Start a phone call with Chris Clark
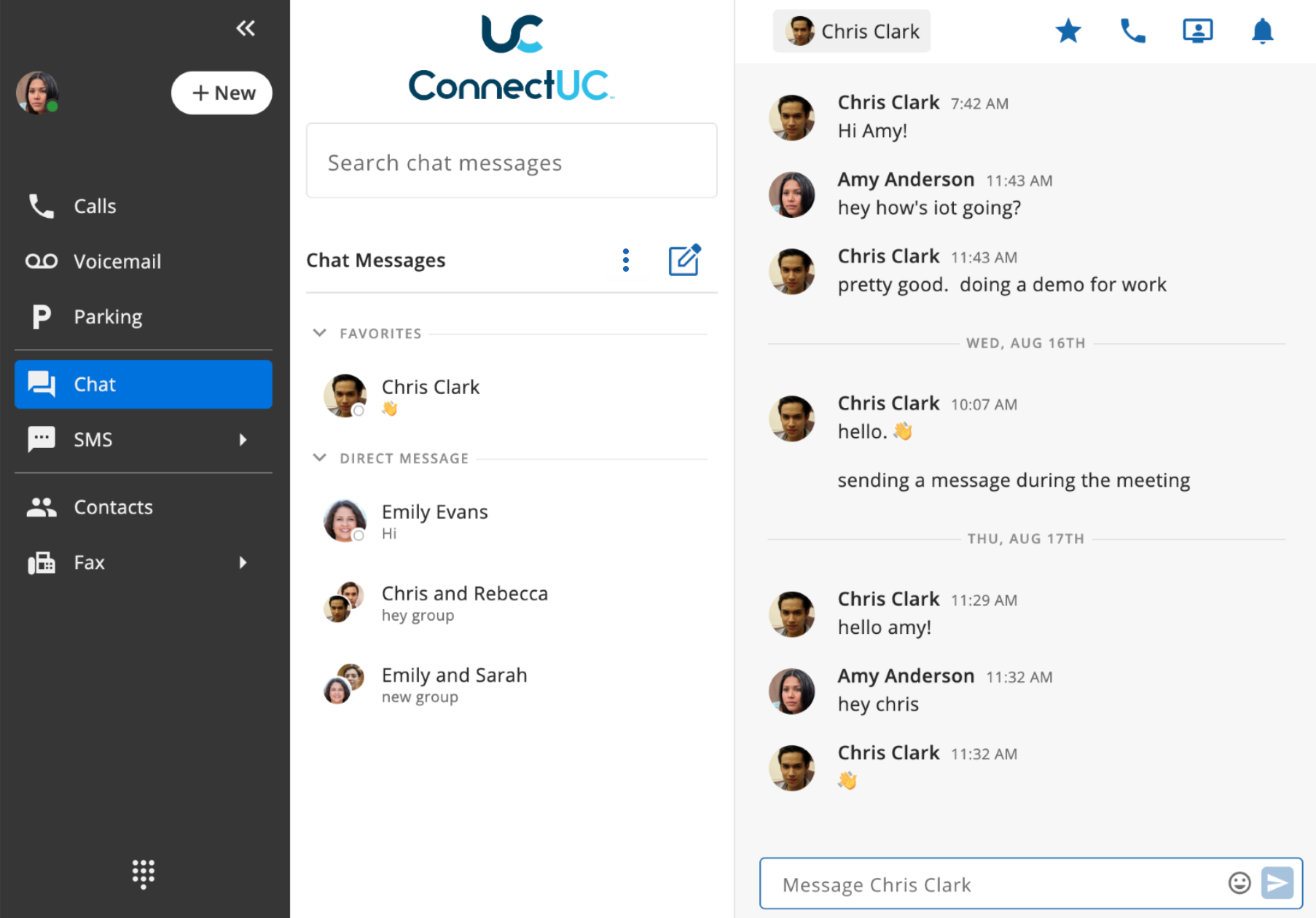The height and width of the screenshot is (918, 1316). 1132,31
